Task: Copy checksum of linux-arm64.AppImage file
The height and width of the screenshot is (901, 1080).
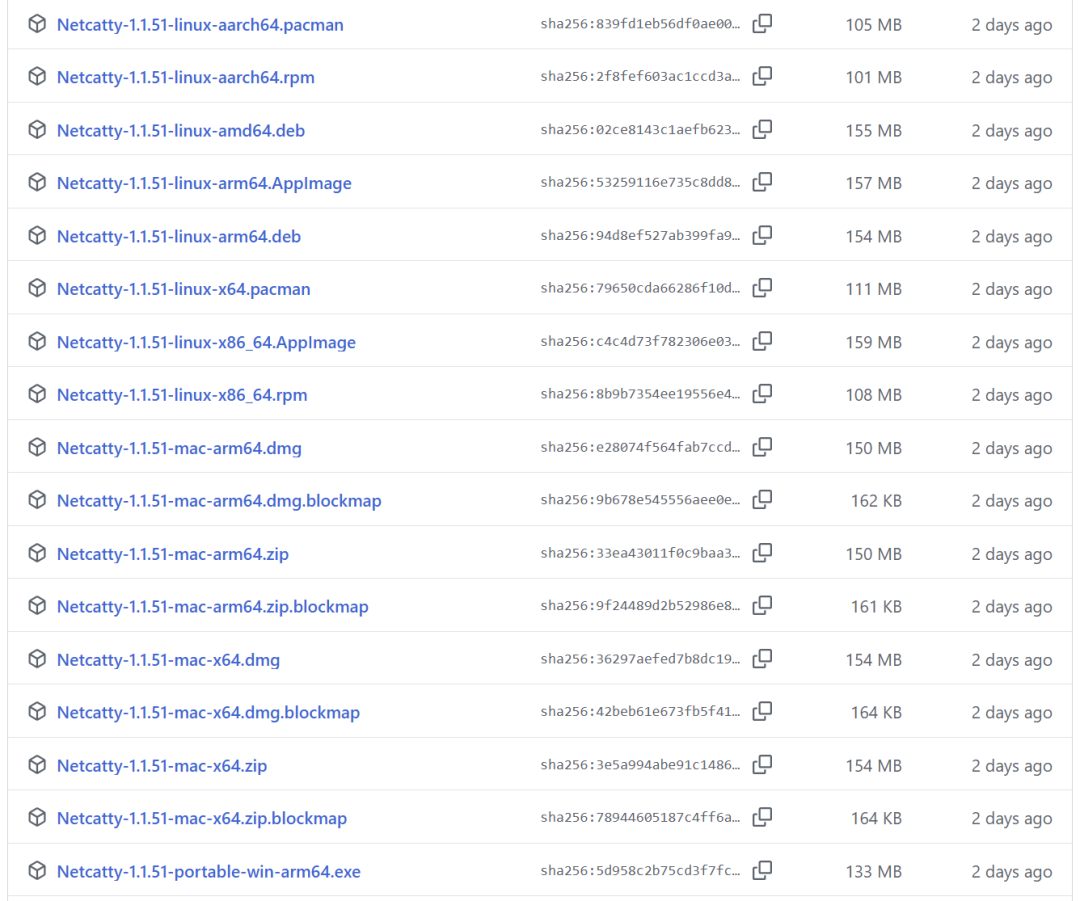Action: (762, 183)
